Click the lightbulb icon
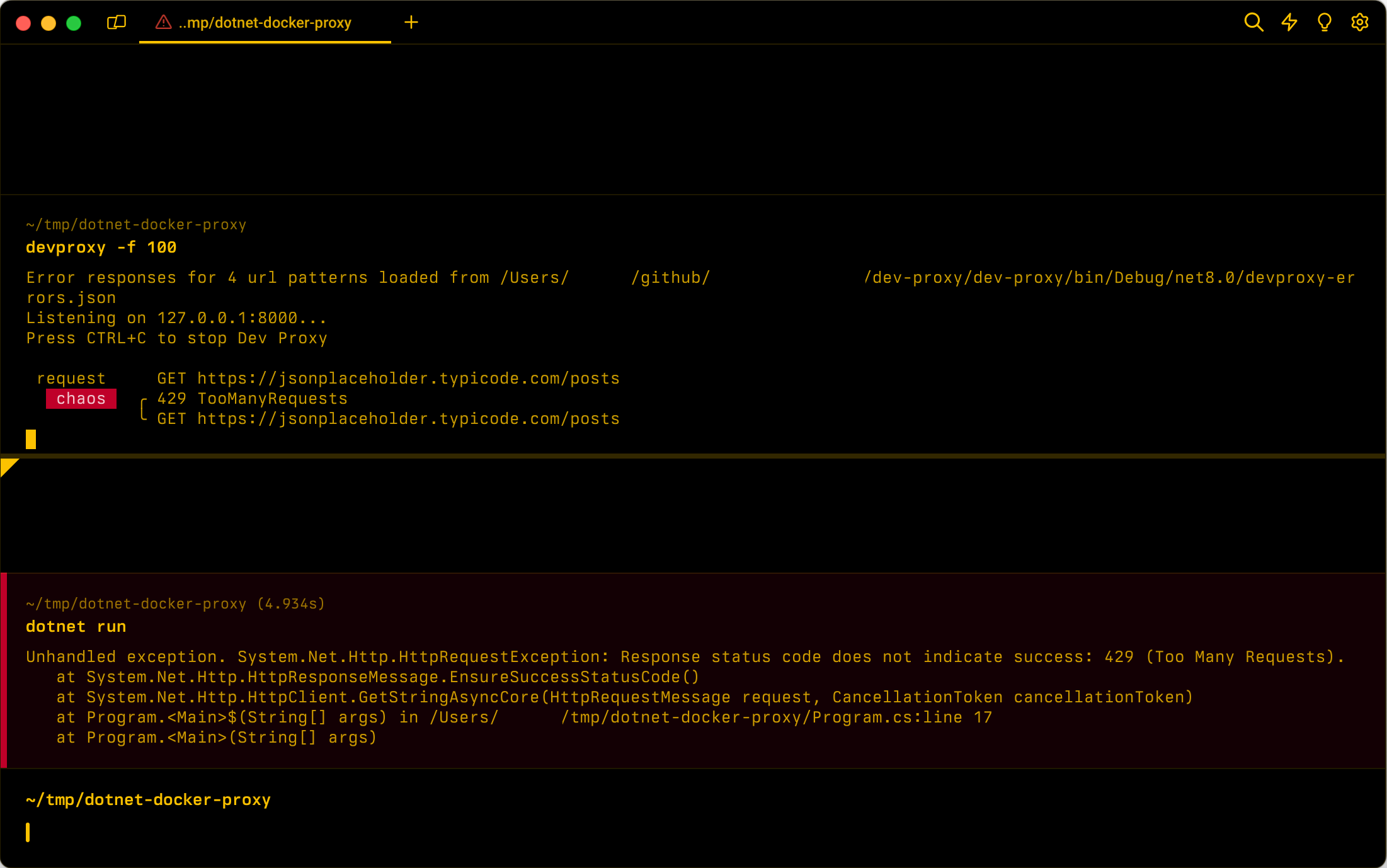 [1325, 23]
